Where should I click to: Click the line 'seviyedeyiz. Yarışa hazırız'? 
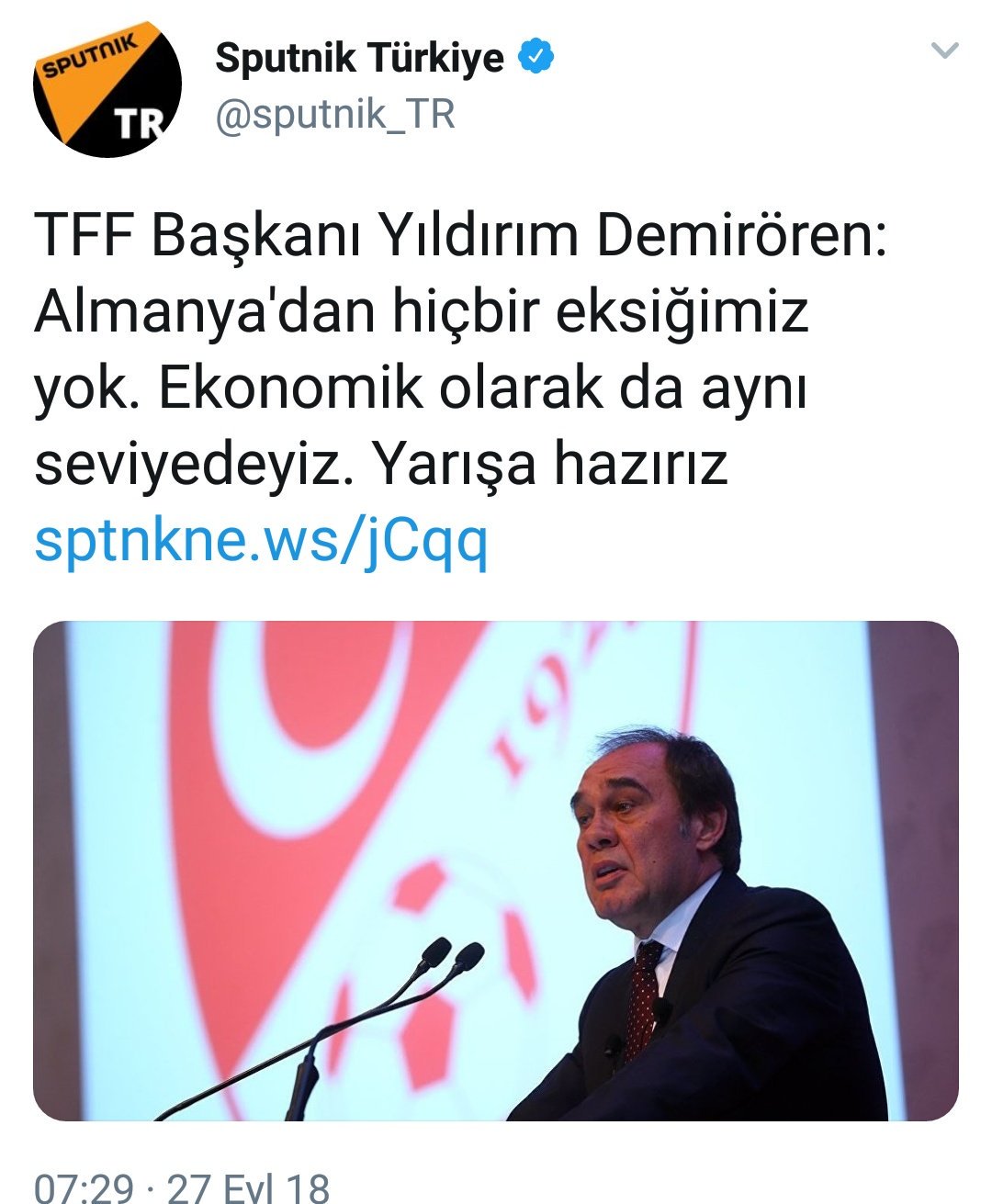pyautogui.click(x=381, y=465)
